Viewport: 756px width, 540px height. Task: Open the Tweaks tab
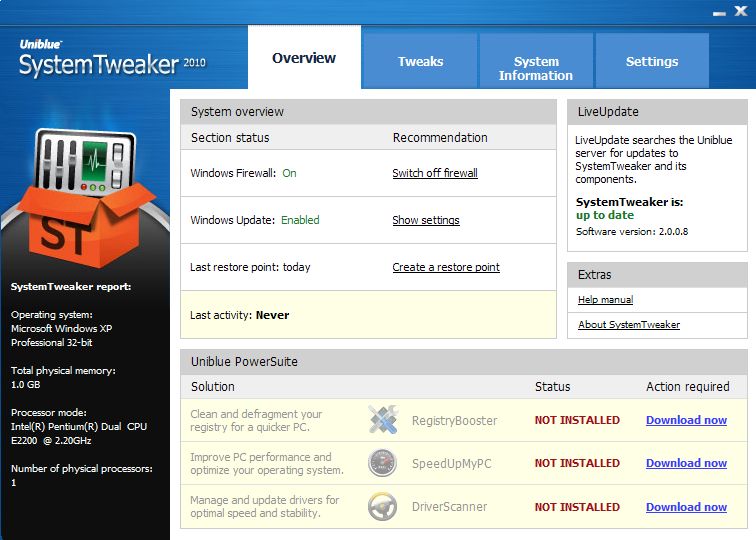click(x=420, y=61)
